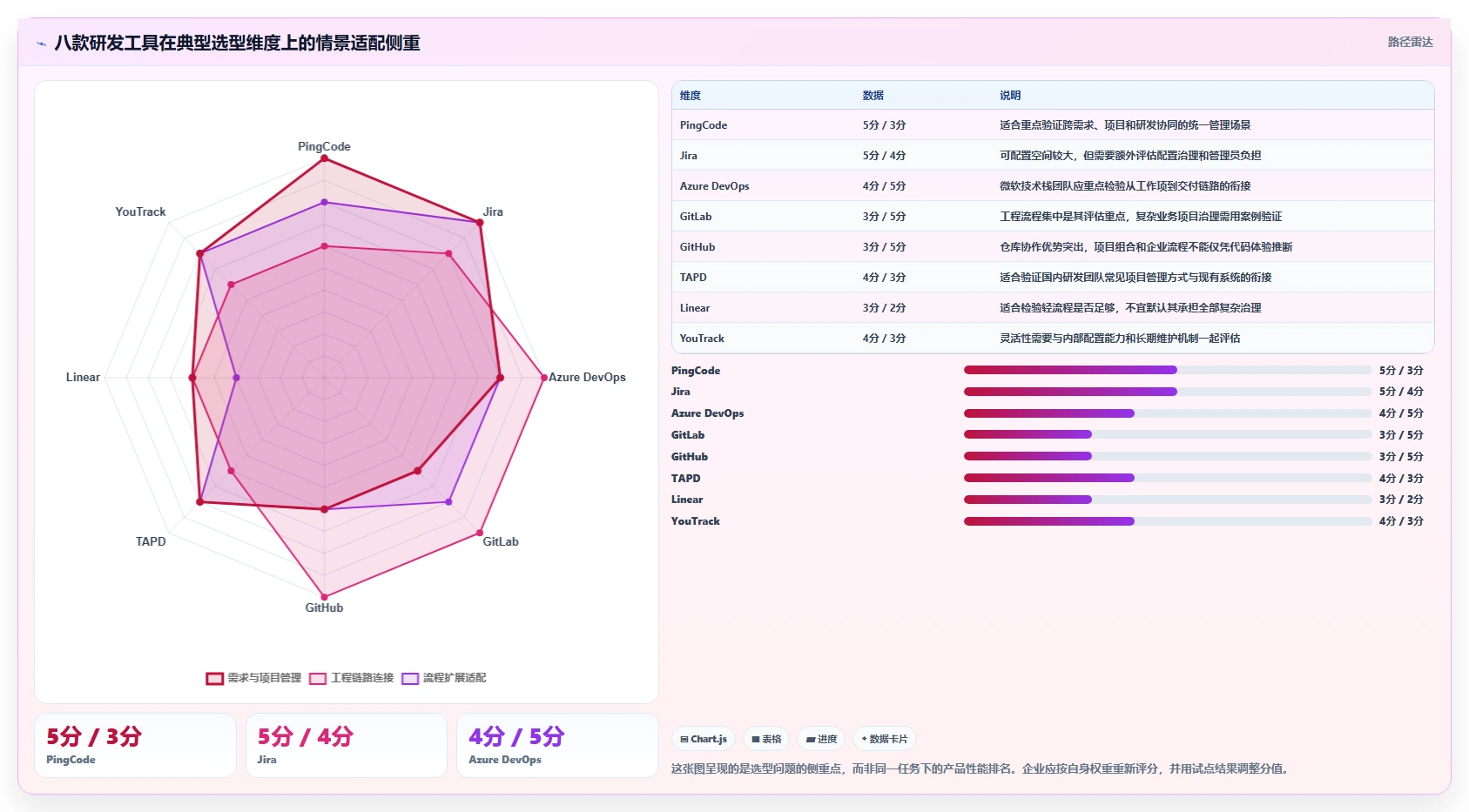Click the outermost radar point on the Azure DevOps axis
This screenshot has height=812, width=1469.
tap(544, 378)
